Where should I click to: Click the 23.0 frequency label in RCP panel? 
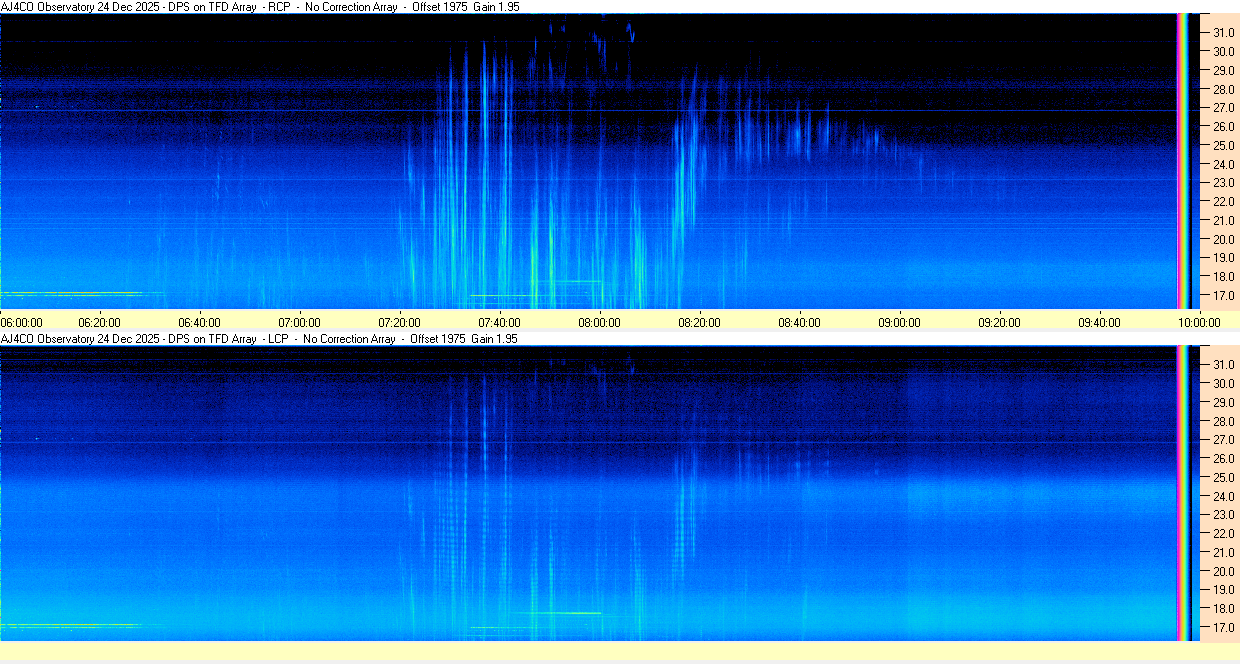point(1223,183)
